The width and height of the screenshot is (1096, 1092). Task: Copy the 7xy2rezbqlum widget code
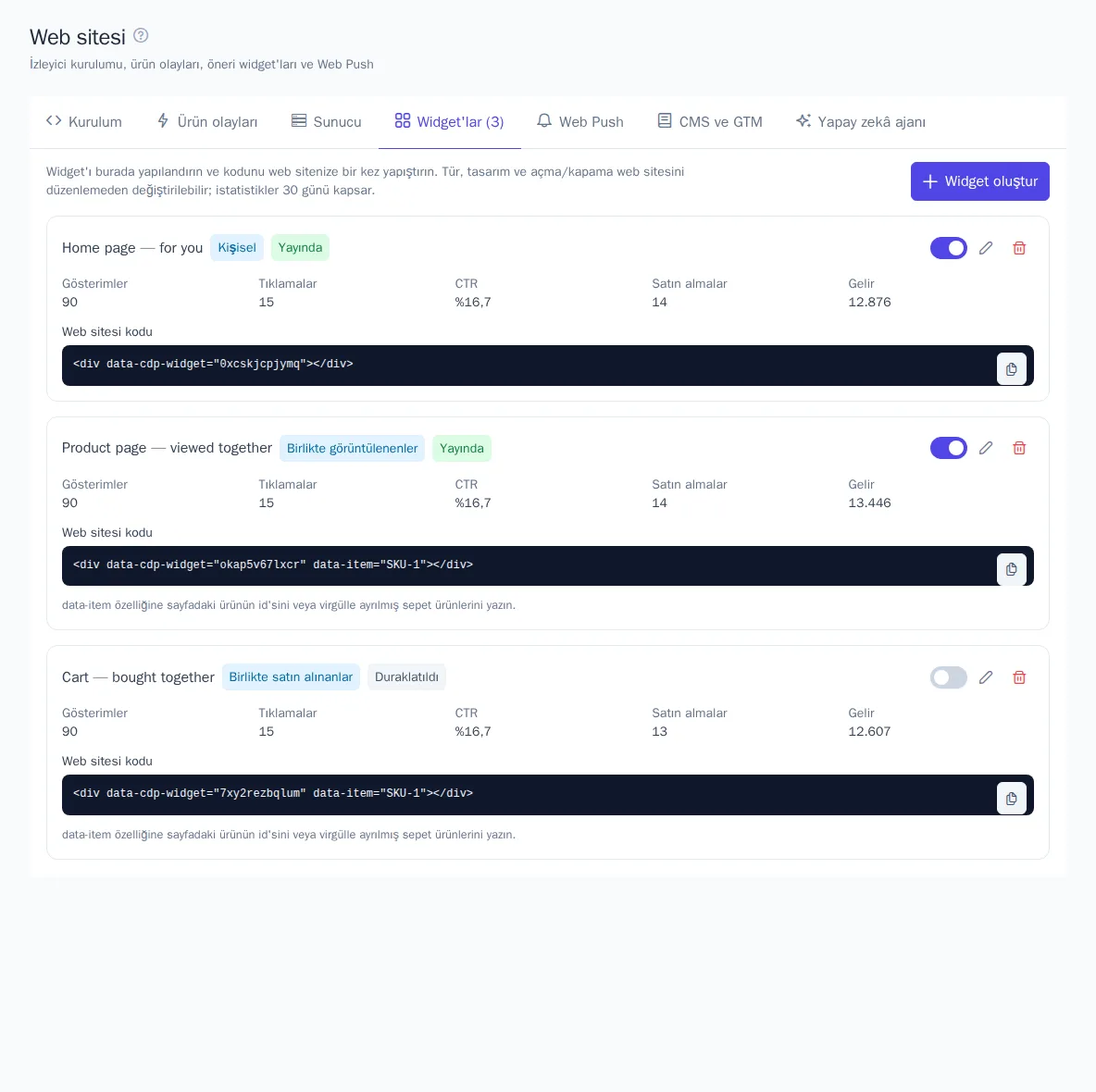click(1012, 799)
